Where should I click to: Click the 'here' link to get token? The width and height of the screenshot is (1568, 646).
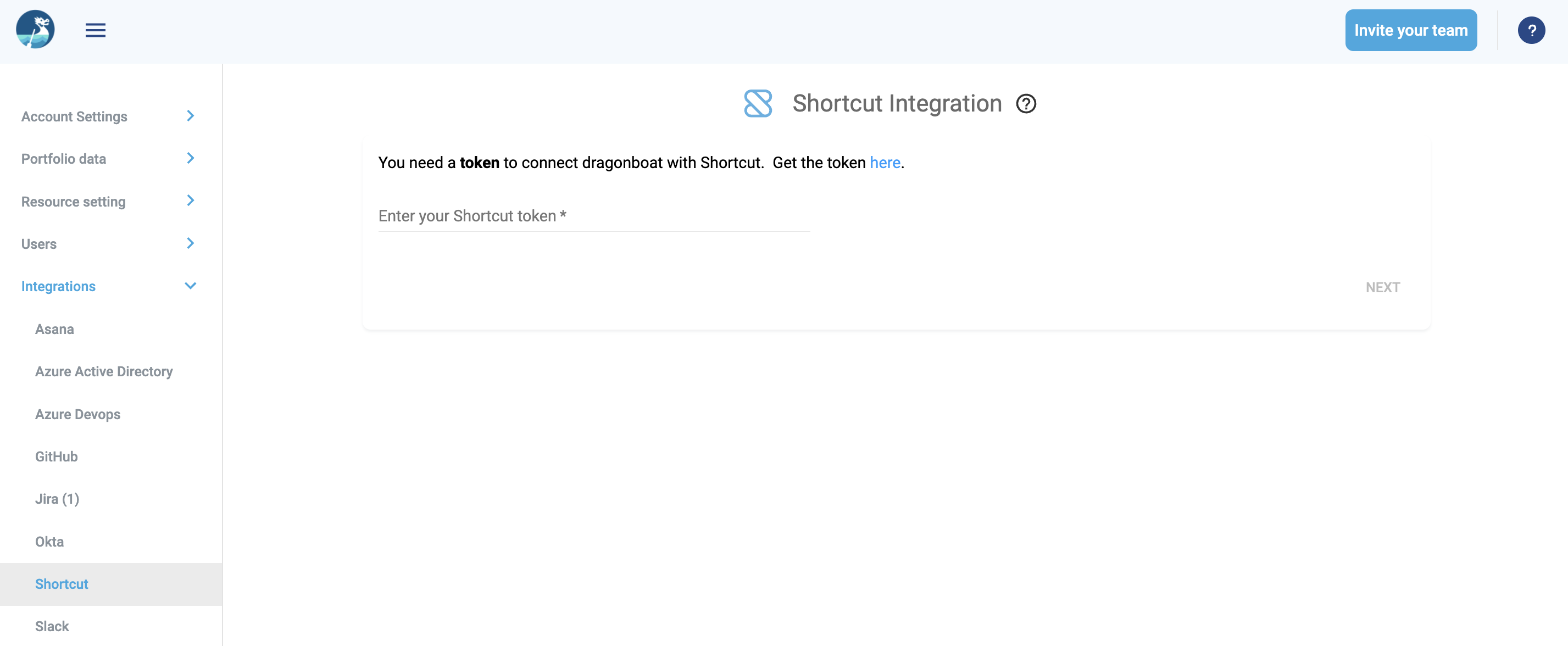point(886,162)
